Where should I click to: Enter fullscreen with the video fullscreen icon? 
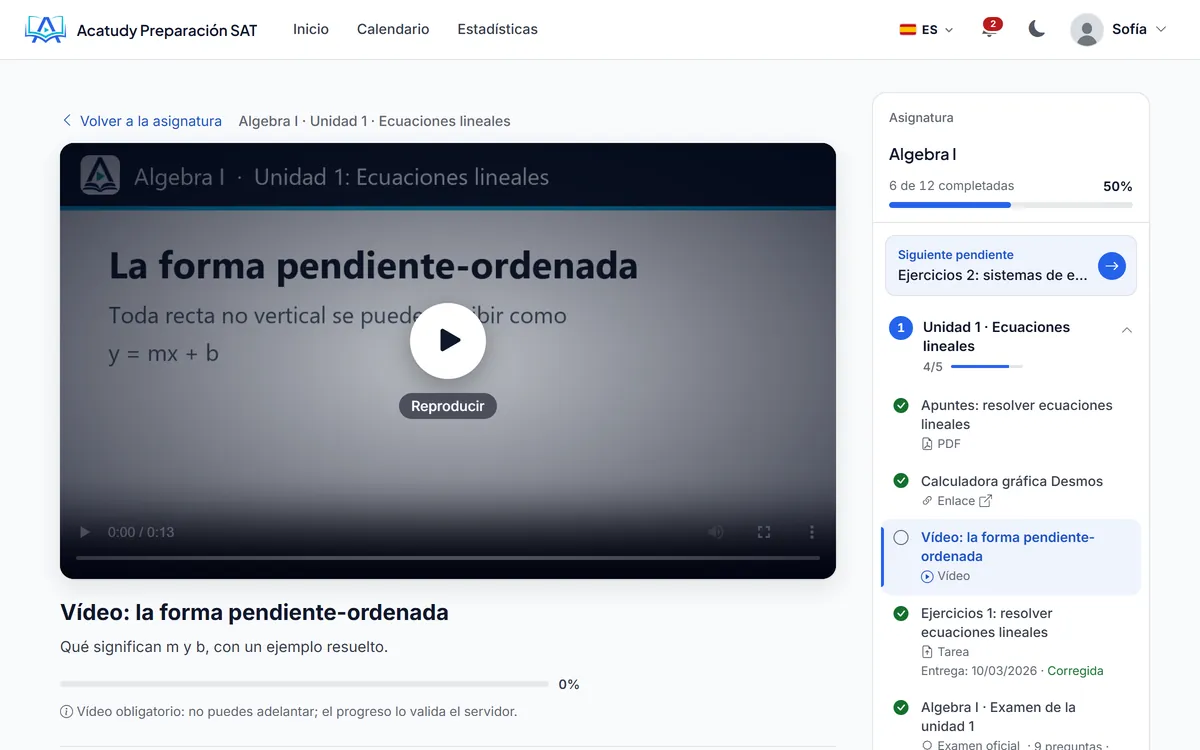coord(764,532)
